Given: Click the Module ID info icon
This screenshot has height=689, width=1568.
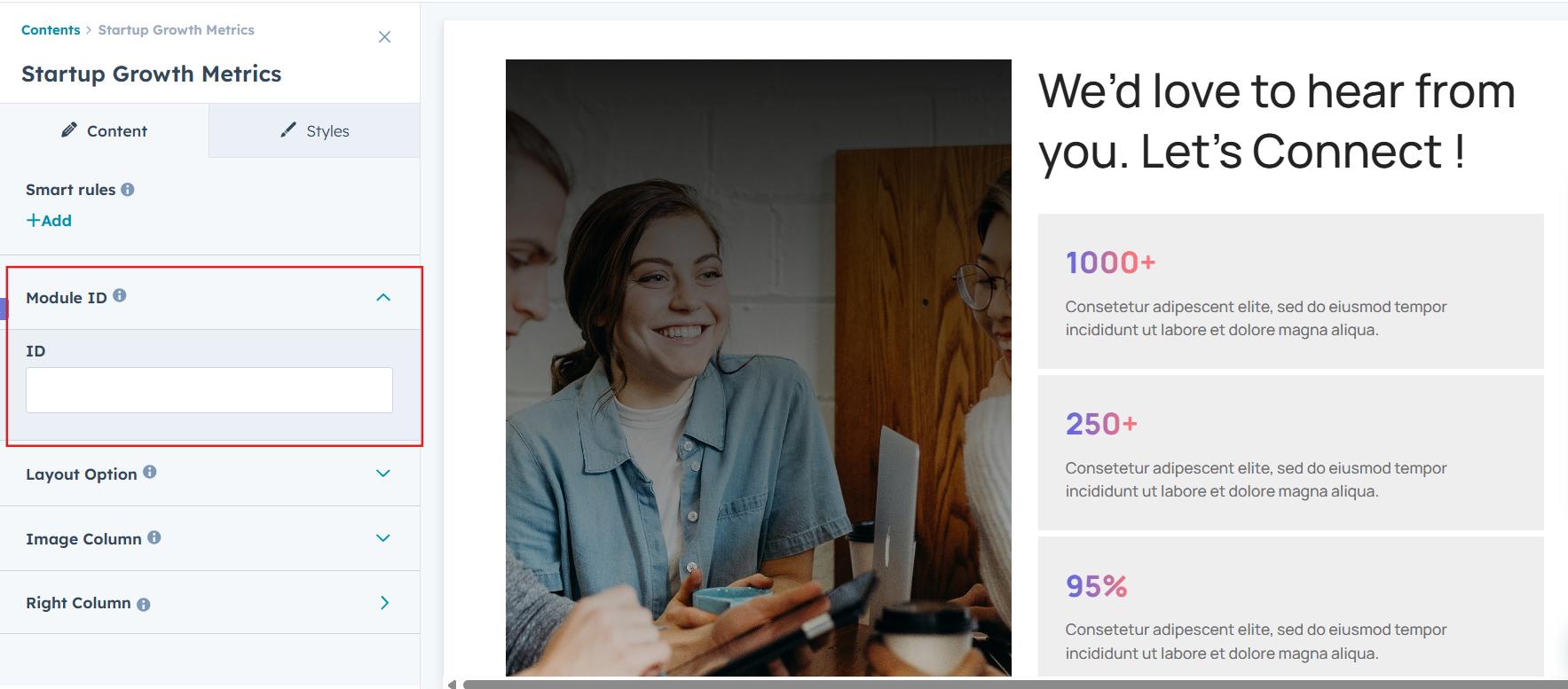Looking at the screenshot, I should [x=120, y=295].
